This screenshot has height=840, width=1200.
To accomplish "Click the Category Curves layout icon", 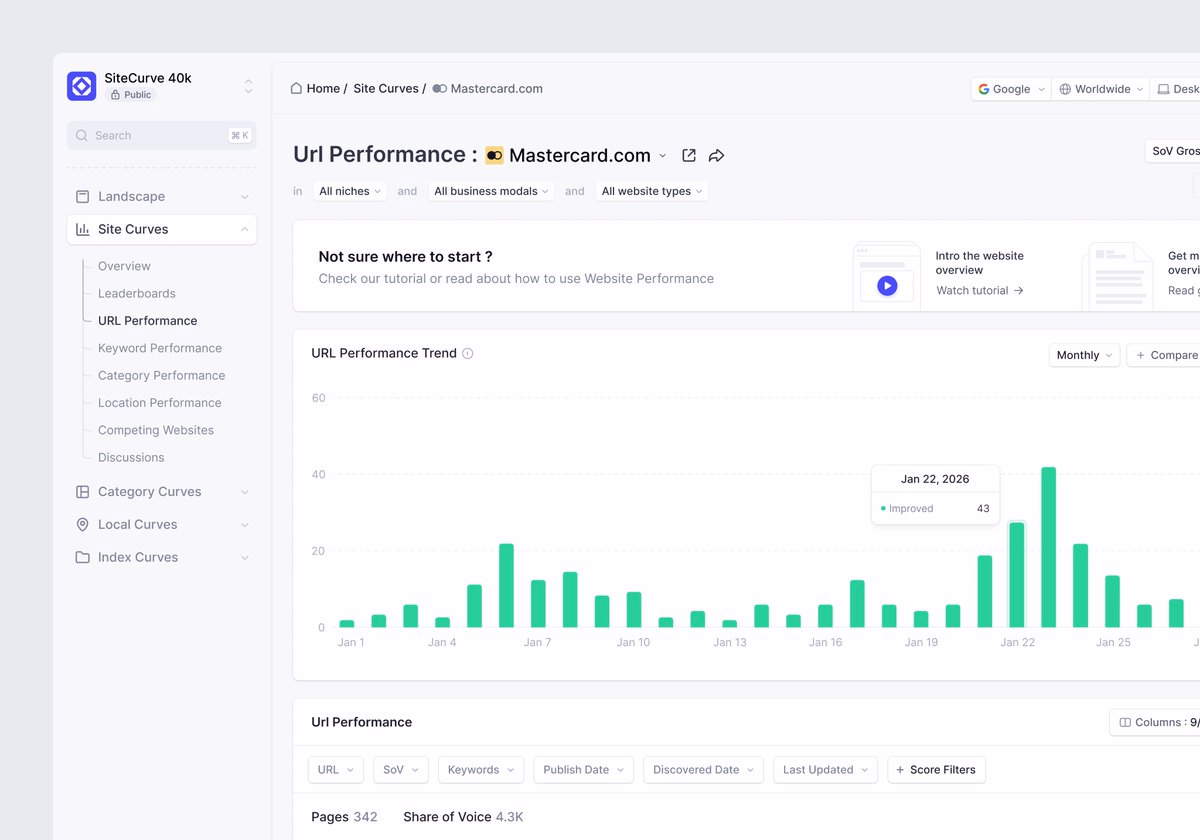I will point(83,492).
